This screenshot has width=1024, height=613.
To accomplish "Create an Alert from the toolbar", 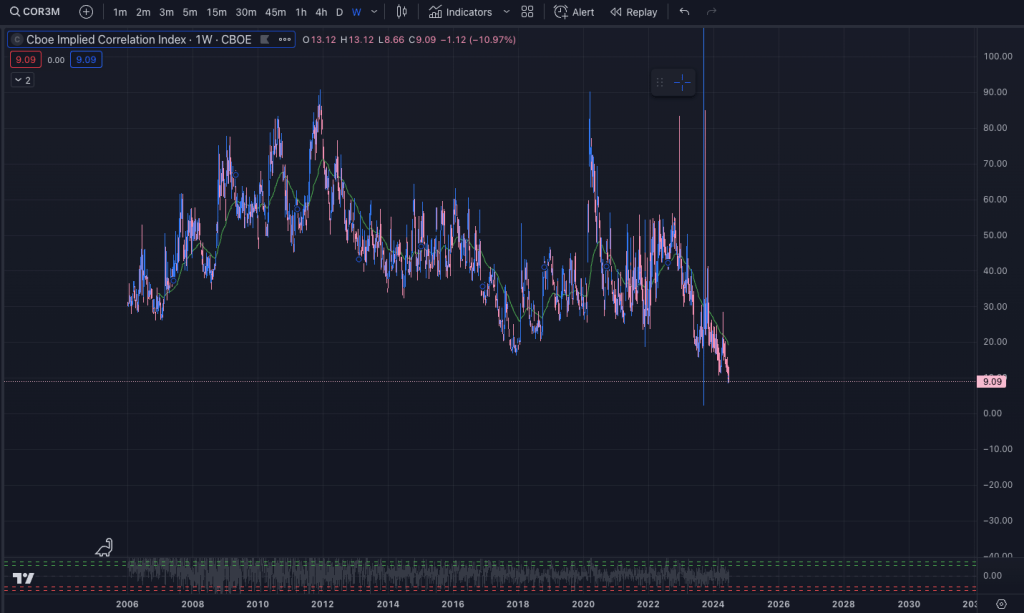I will [574, 12].
